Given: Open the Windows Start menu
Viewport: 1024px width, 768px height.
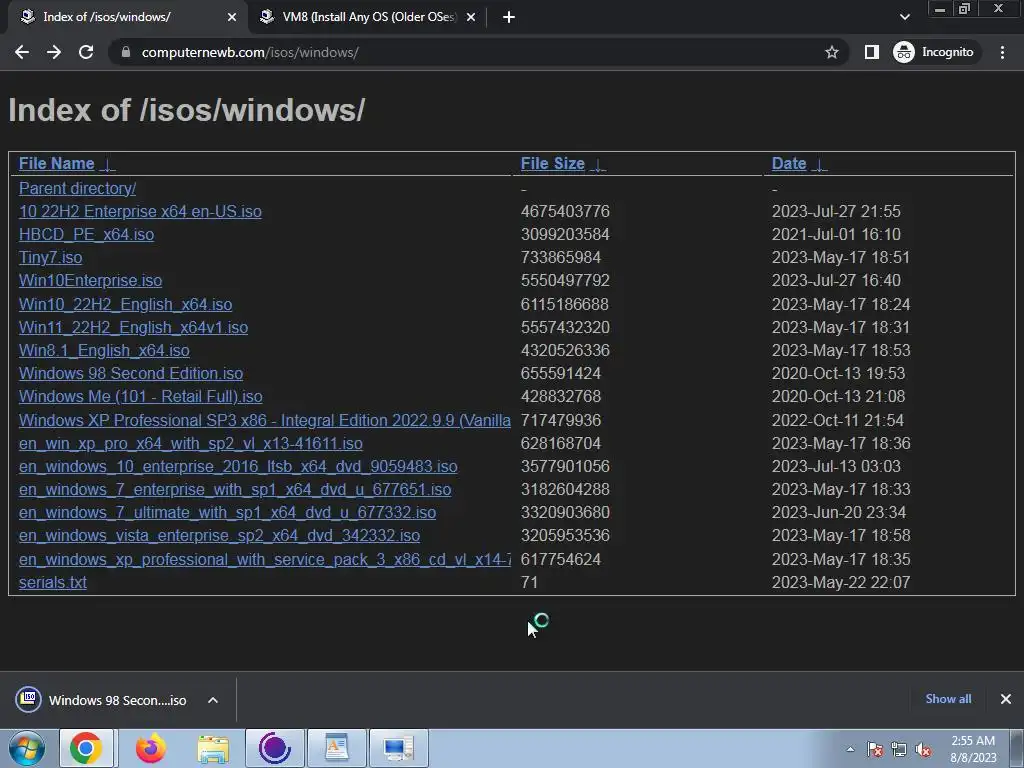Looking at the screenshot, I should 27,748.
